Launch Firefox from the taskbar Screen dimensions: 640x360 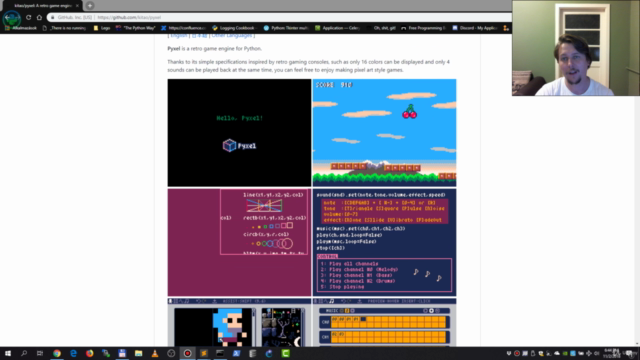tap(89, 353)
